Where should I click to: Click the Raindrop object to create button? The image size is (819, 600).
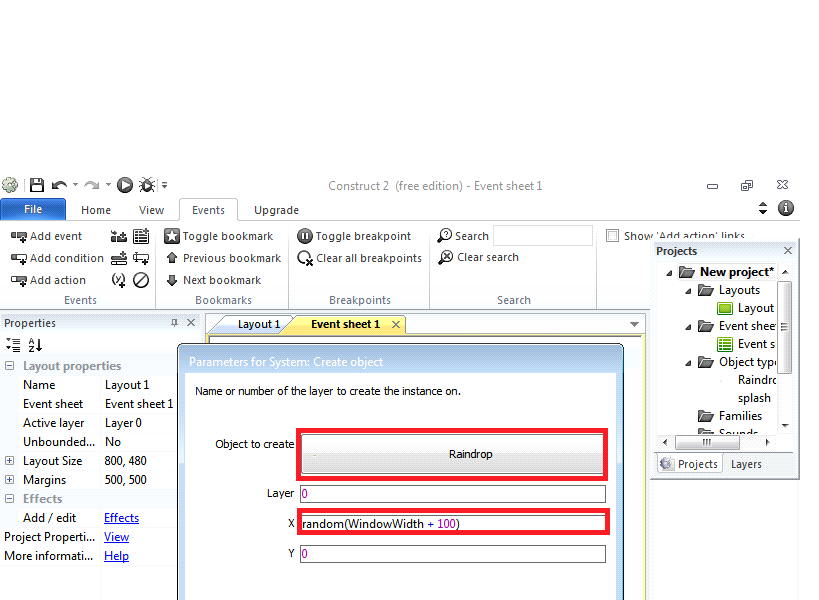click(x=452, y=454)
